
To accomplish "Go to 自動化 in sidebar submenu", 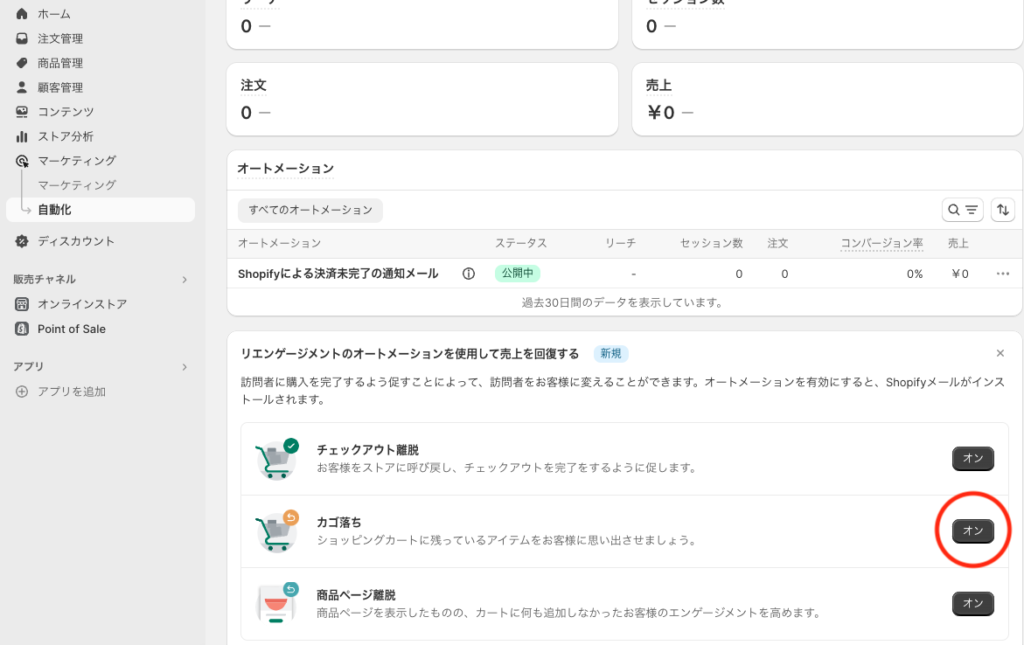I will 55,210.
